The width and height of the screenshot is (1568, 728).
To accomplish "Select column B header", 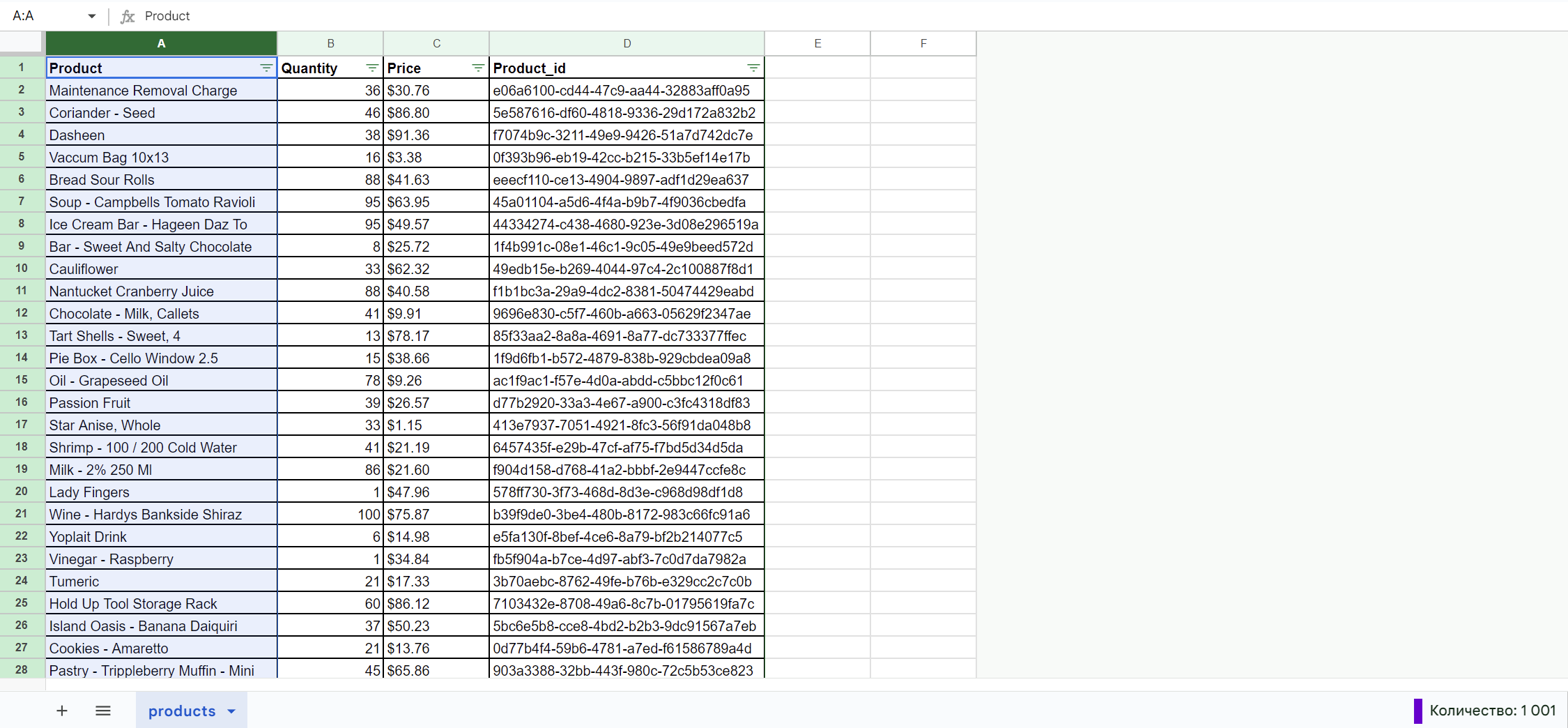I will tap(330, 43).
